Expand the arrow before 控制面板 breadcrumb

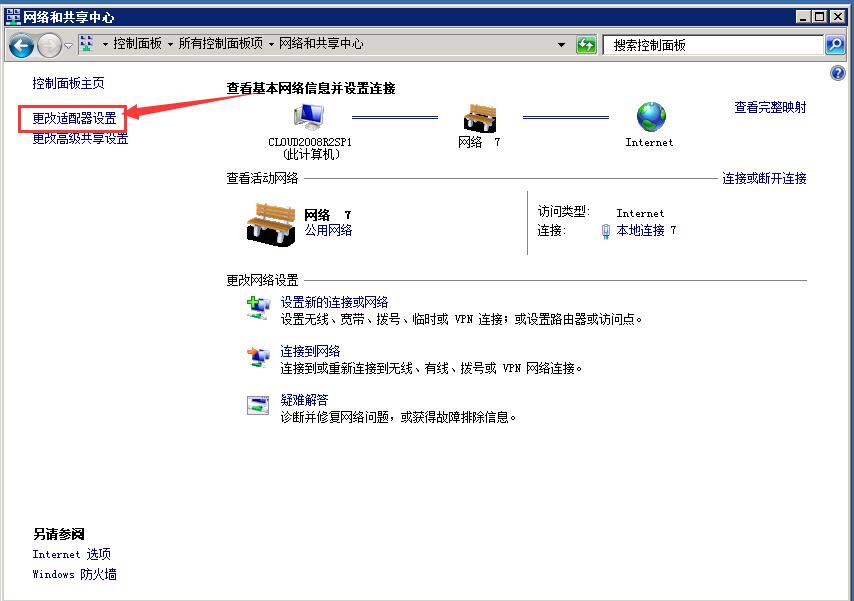pyautogui.click(x=105, y=45)
